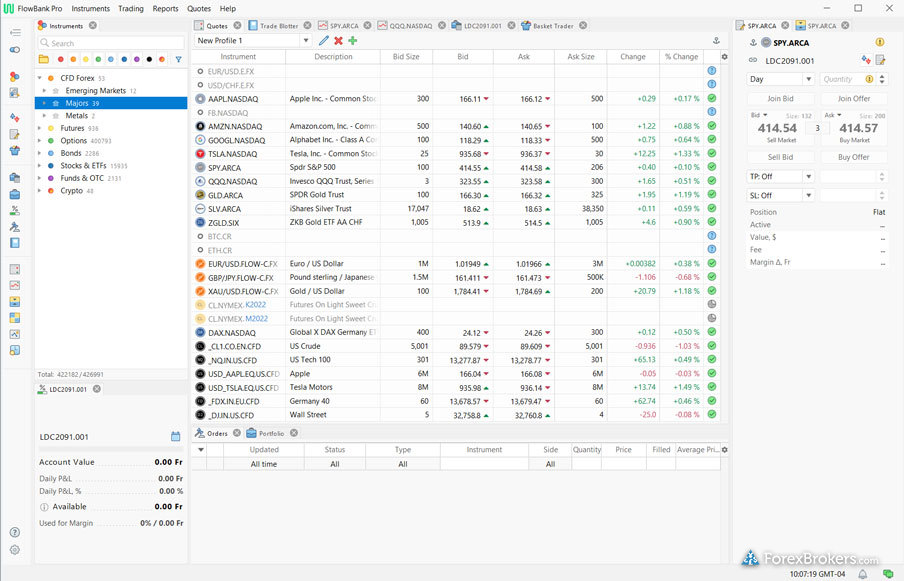Add a new profile with the green plus

pyautogui.click(x=353, y=40)
